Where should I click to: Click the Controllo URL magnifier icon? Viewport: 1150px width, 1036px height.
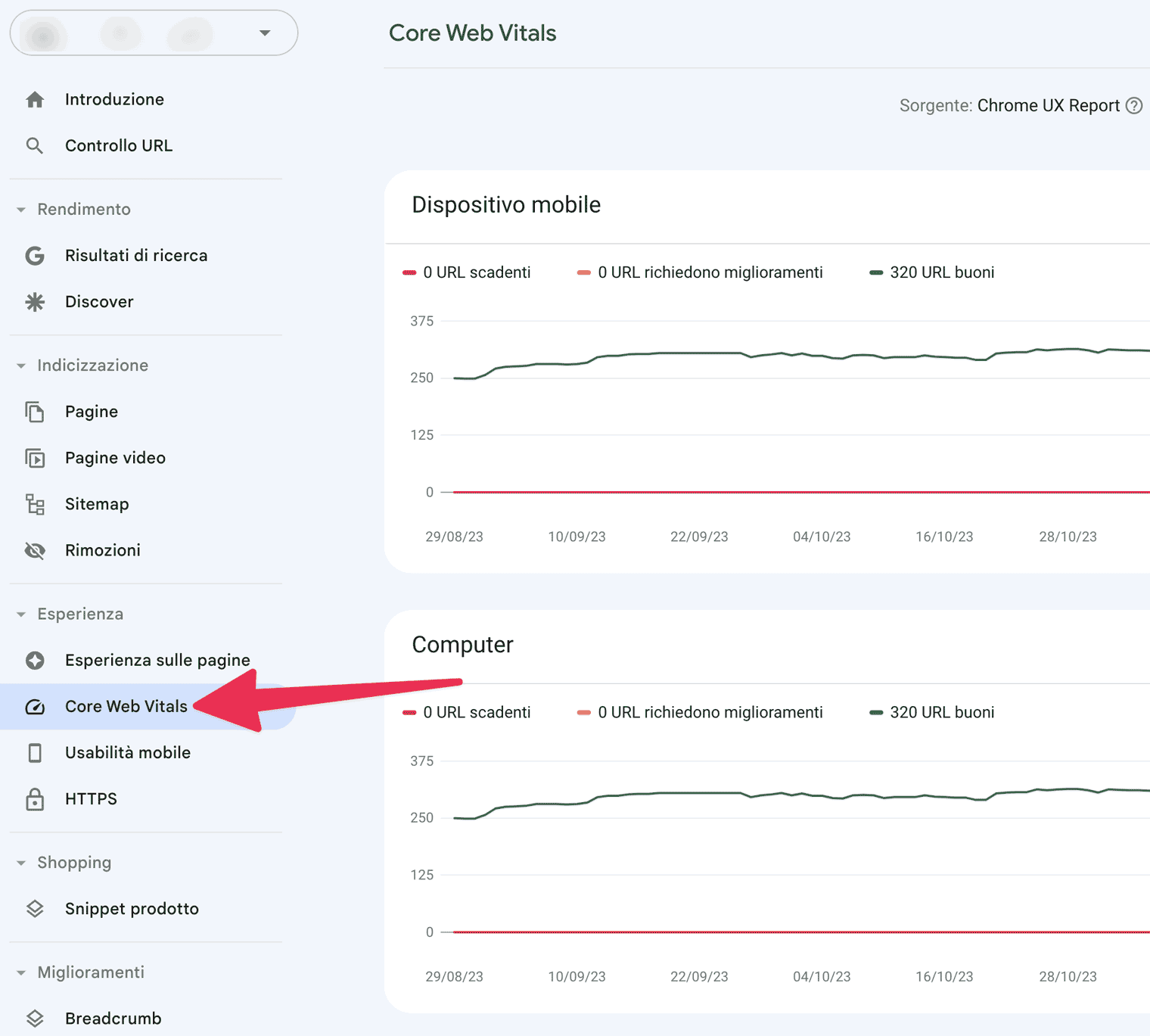point(35,145)
